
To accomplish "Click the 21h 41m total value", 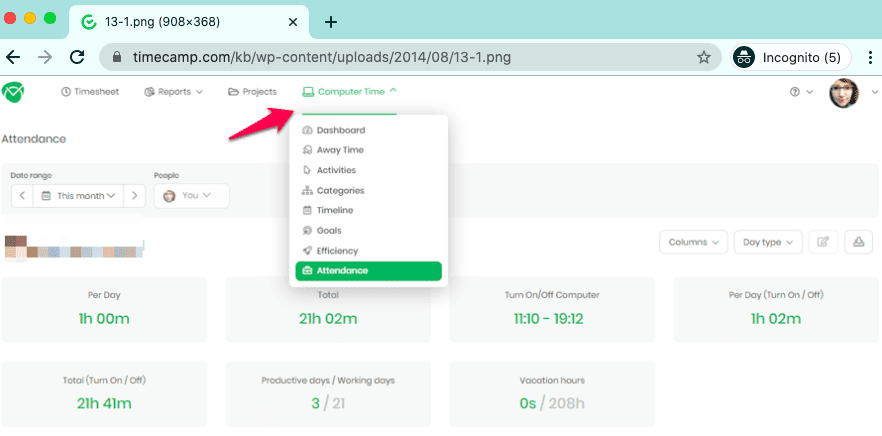I will pyautogui.click(x=104, y=403).
